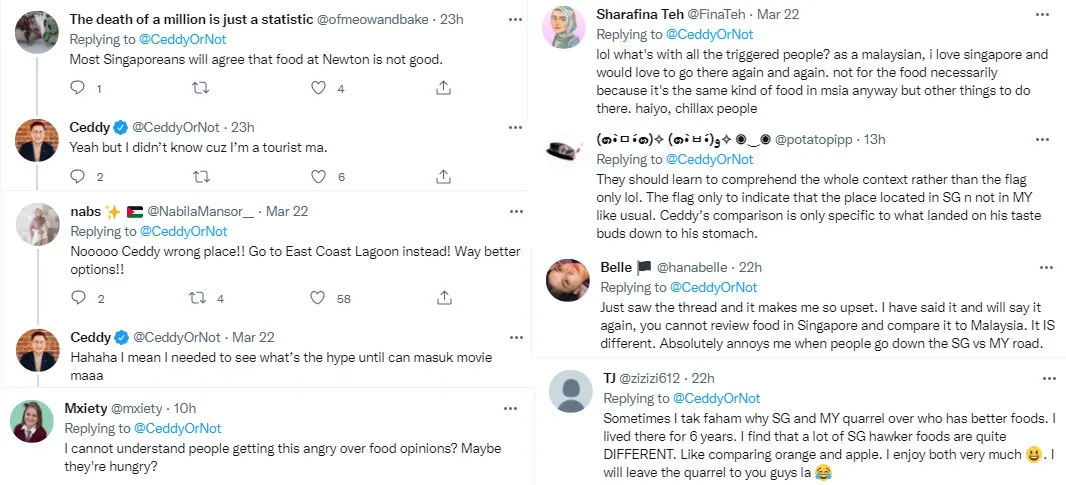Like Ceddy's "I'm a tourist" reply
Image resolution: width=1066 pixels, height=485 pixels.
tap(319, 177)
